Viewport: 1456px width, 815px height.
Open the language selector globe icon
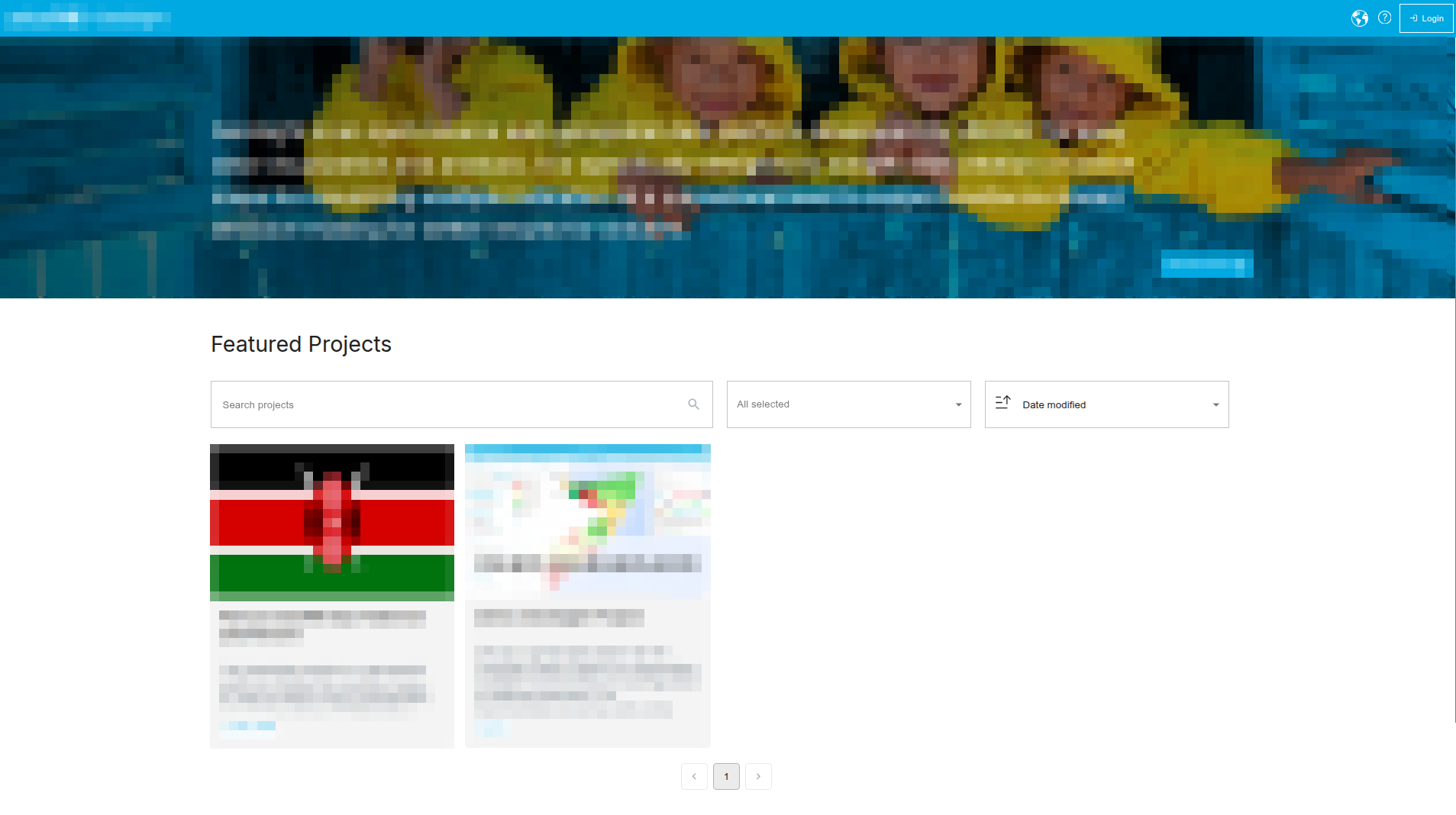click(1360, 18)
